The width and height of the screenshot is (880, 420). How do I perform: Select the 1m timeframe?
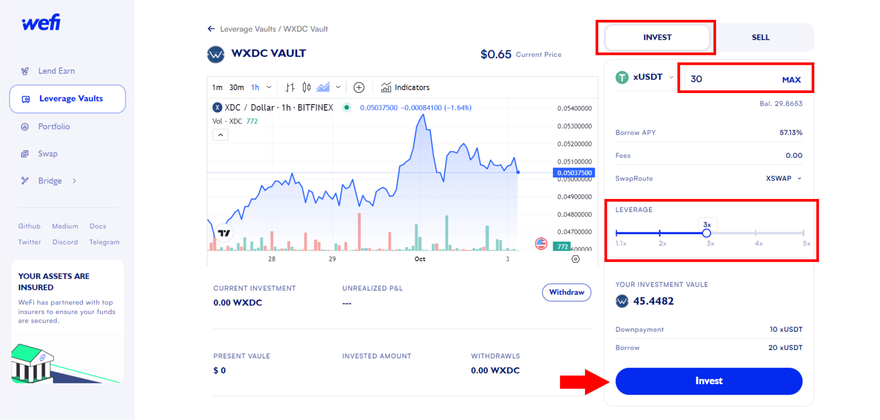[x=217, y=88]
